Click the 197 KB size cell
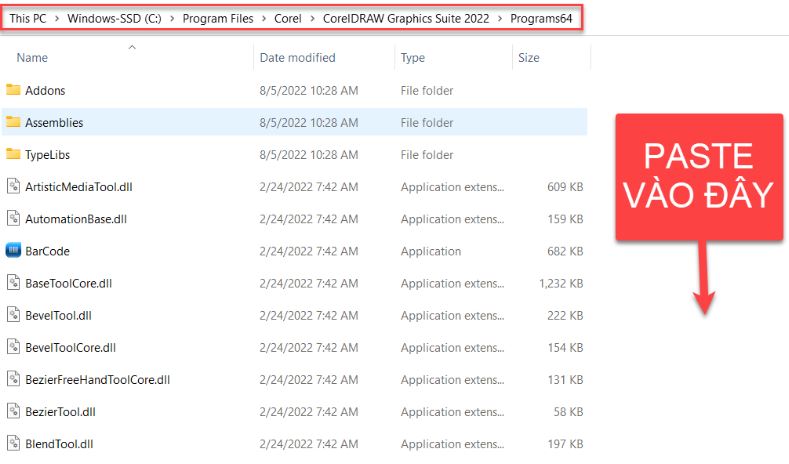The width and height of the screenshot is (789, 464). click(566, 444)
